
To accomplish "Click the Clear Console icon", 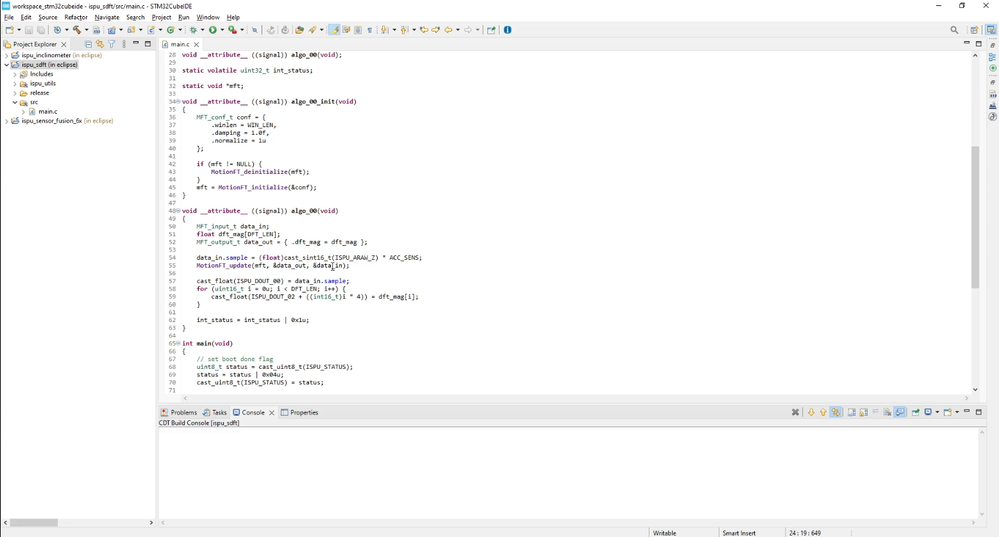I will pos(888,412).
